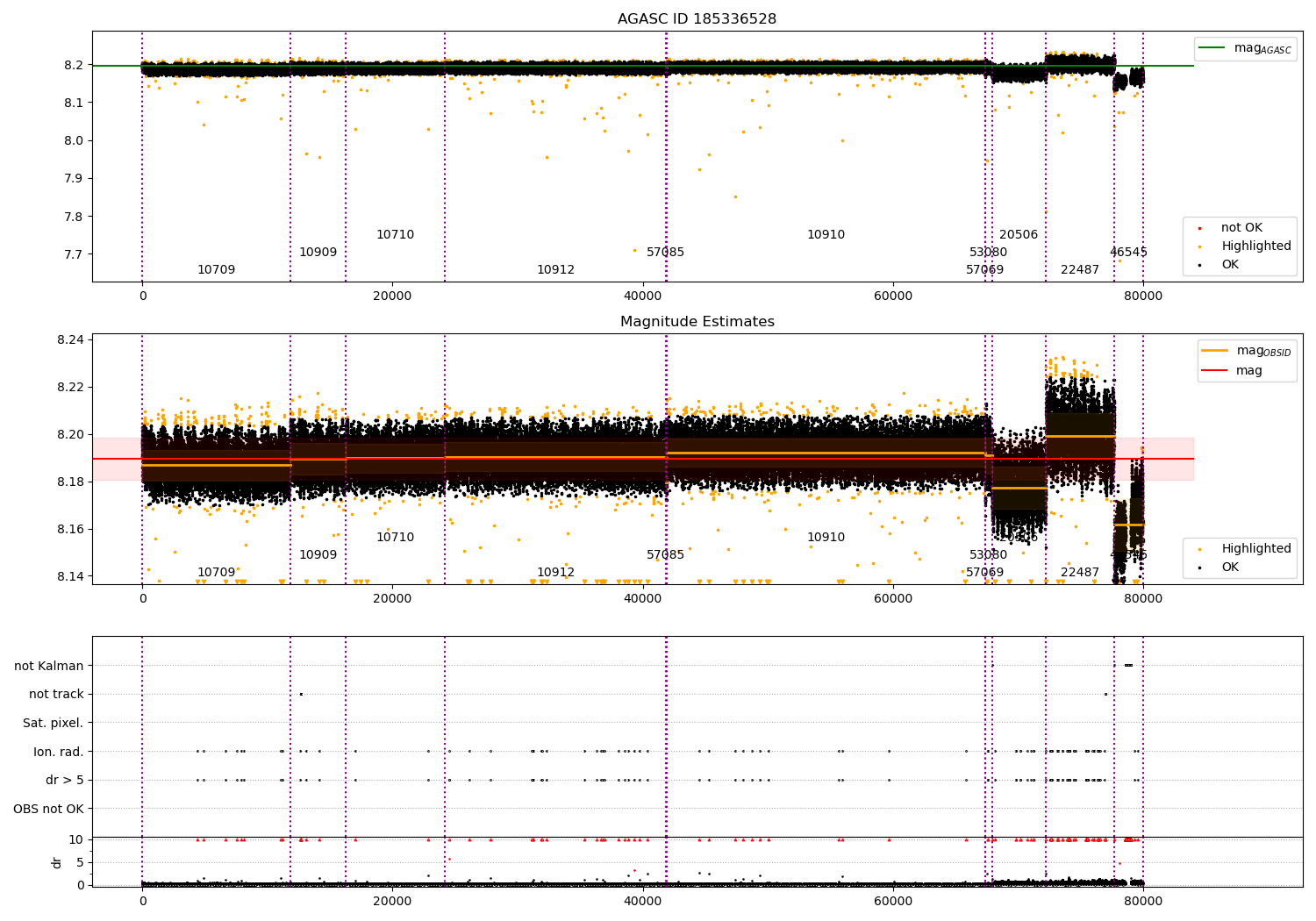Screen dimensions: 1316x921
Task: Click OBSID label 46545 in top plot
Action: [x=1128, y=252]
